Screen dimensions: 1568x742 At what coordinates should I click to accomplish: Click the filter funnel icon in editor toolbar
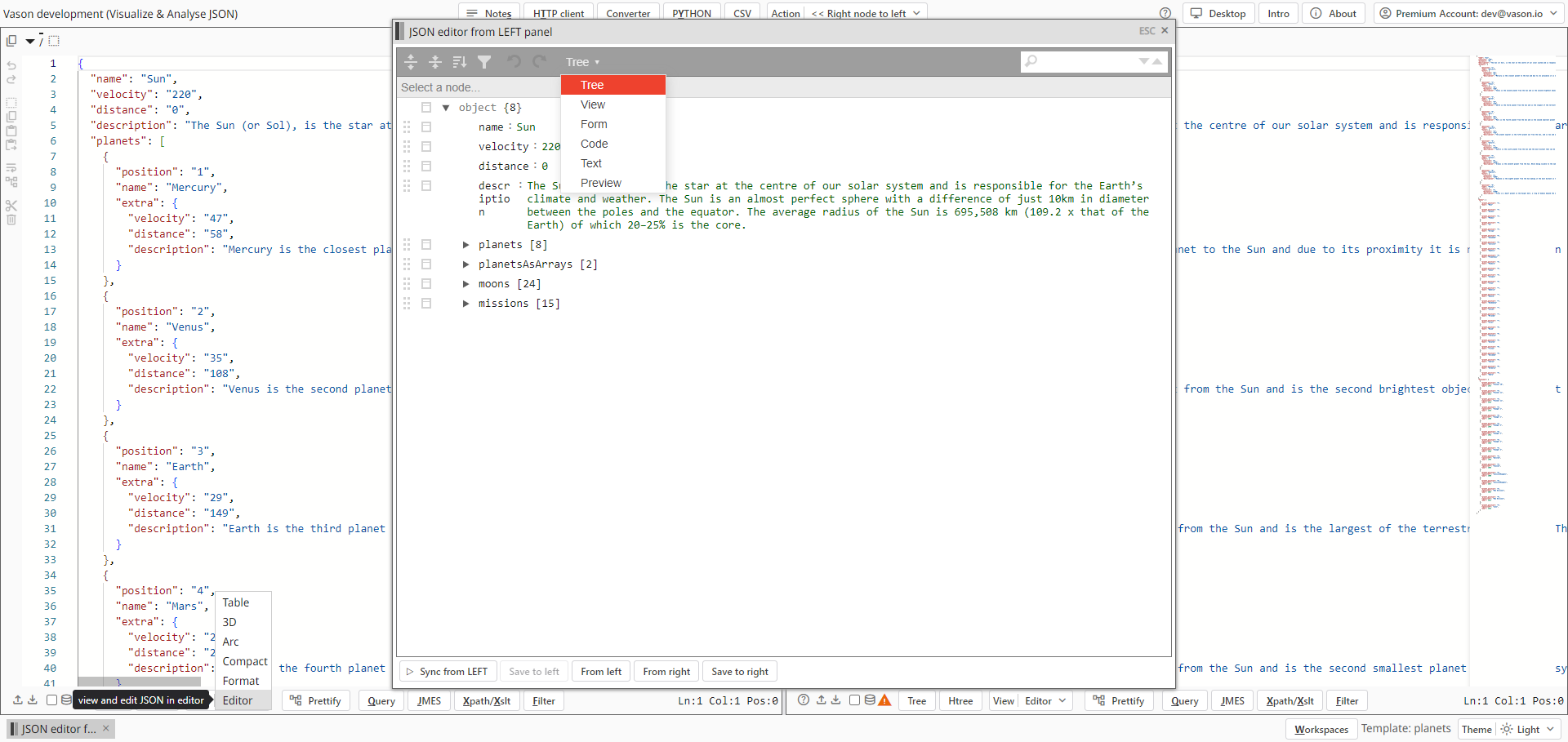click(484, 62)
